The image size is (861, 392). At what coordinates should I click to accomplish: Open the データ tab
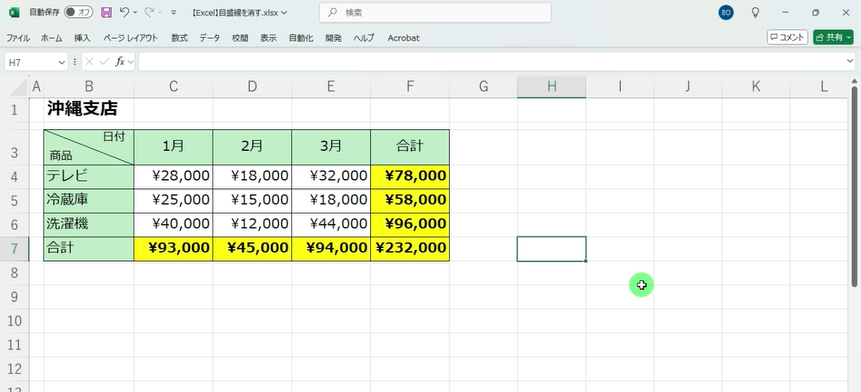coord(209,38)
